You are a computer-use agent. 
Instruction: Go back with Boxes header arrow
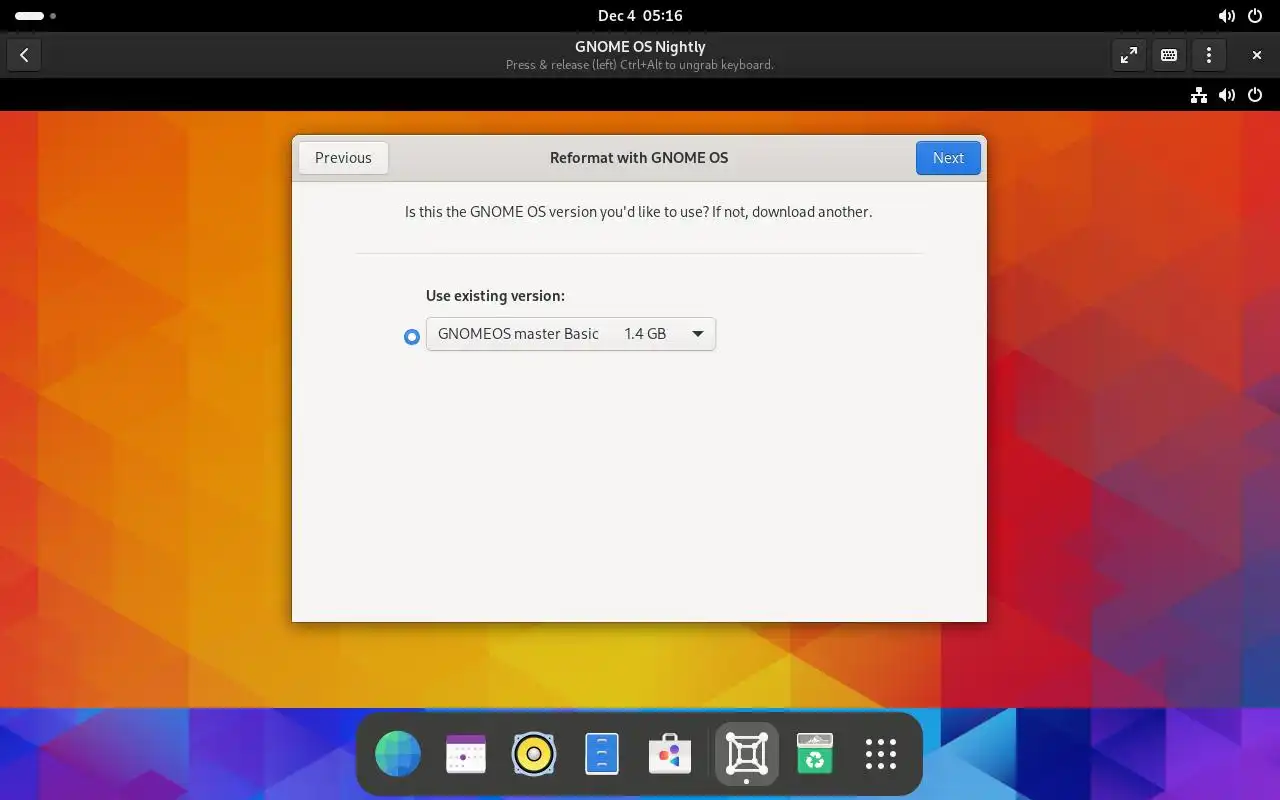pos(24,55)
